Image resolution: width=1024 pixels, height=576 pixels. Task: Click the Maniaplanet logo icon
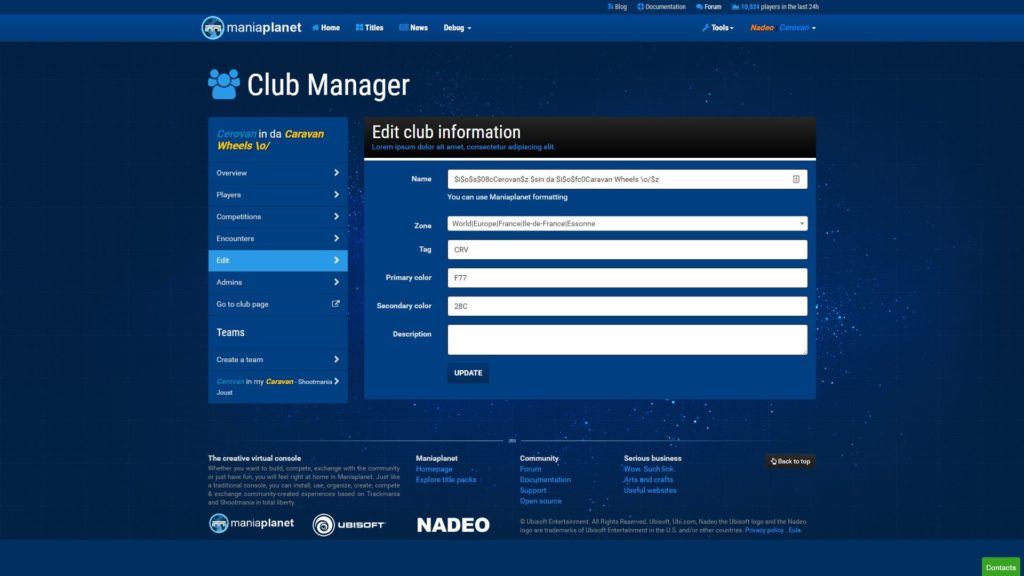pos(212,27)
